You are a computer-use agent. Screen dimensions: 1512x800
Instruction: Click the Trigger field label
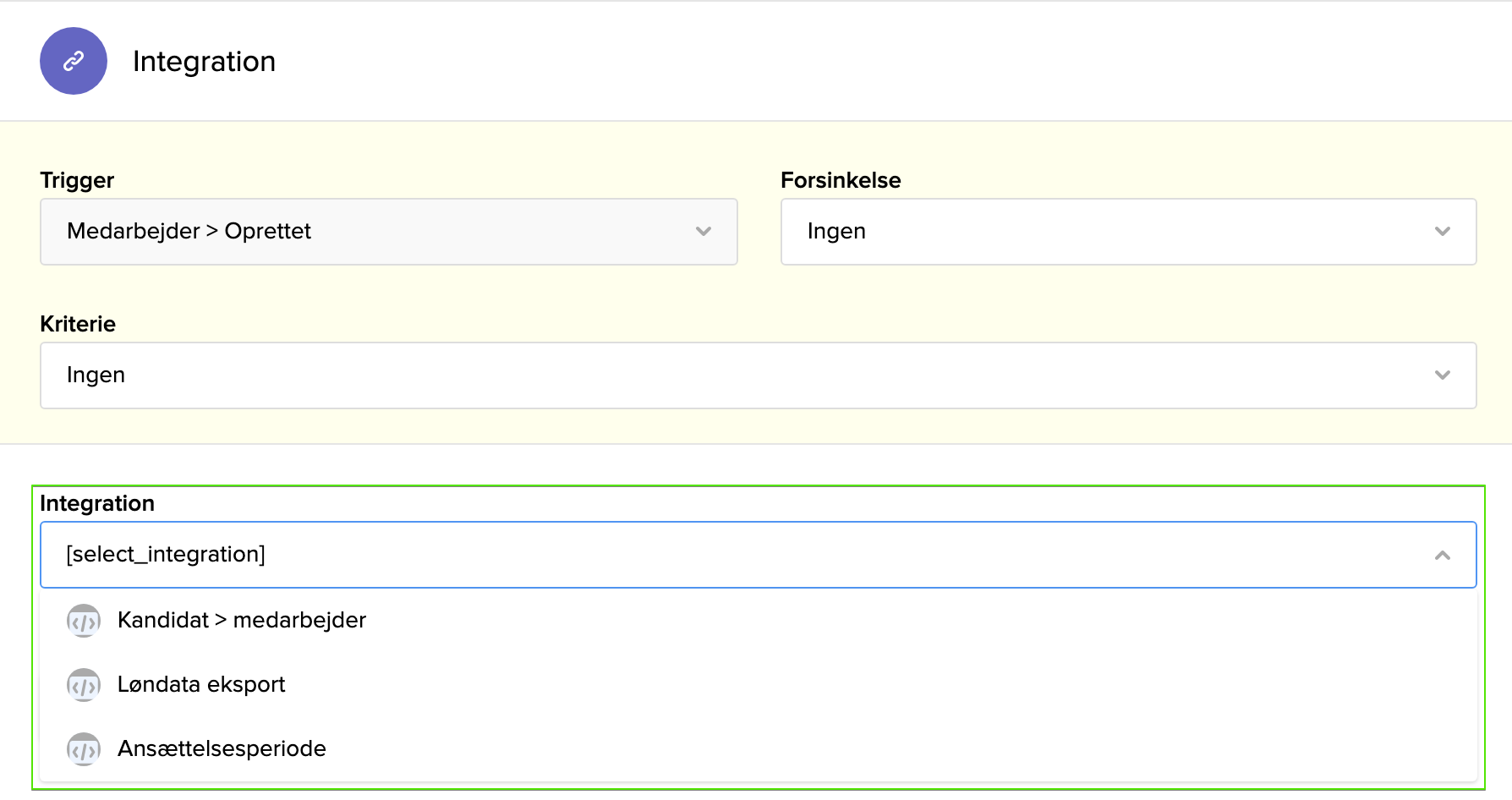coord(77,180)
